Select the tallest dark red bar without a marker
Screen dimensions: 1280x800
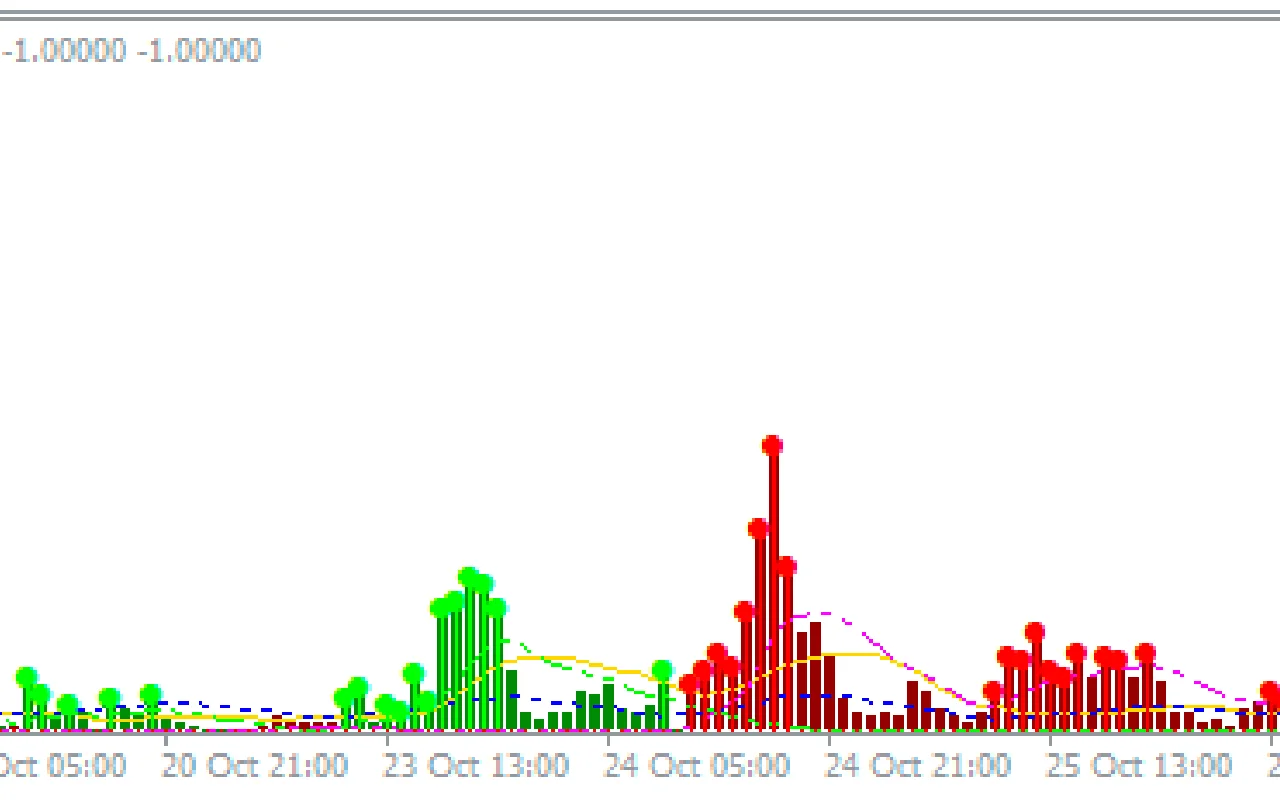pos(815,675)
